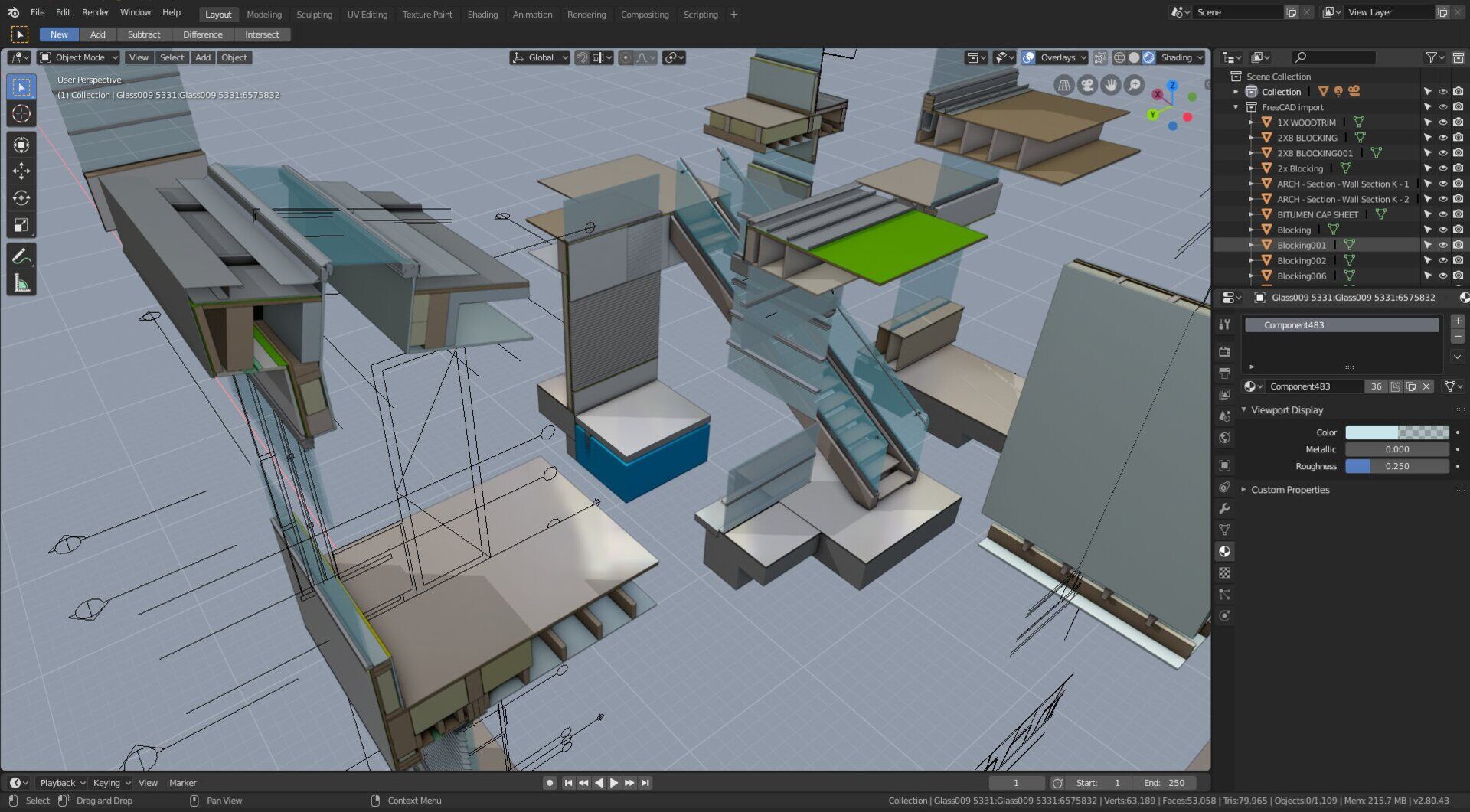
Task: Open the World Properties tab
Action: (x=1224, y=437)
